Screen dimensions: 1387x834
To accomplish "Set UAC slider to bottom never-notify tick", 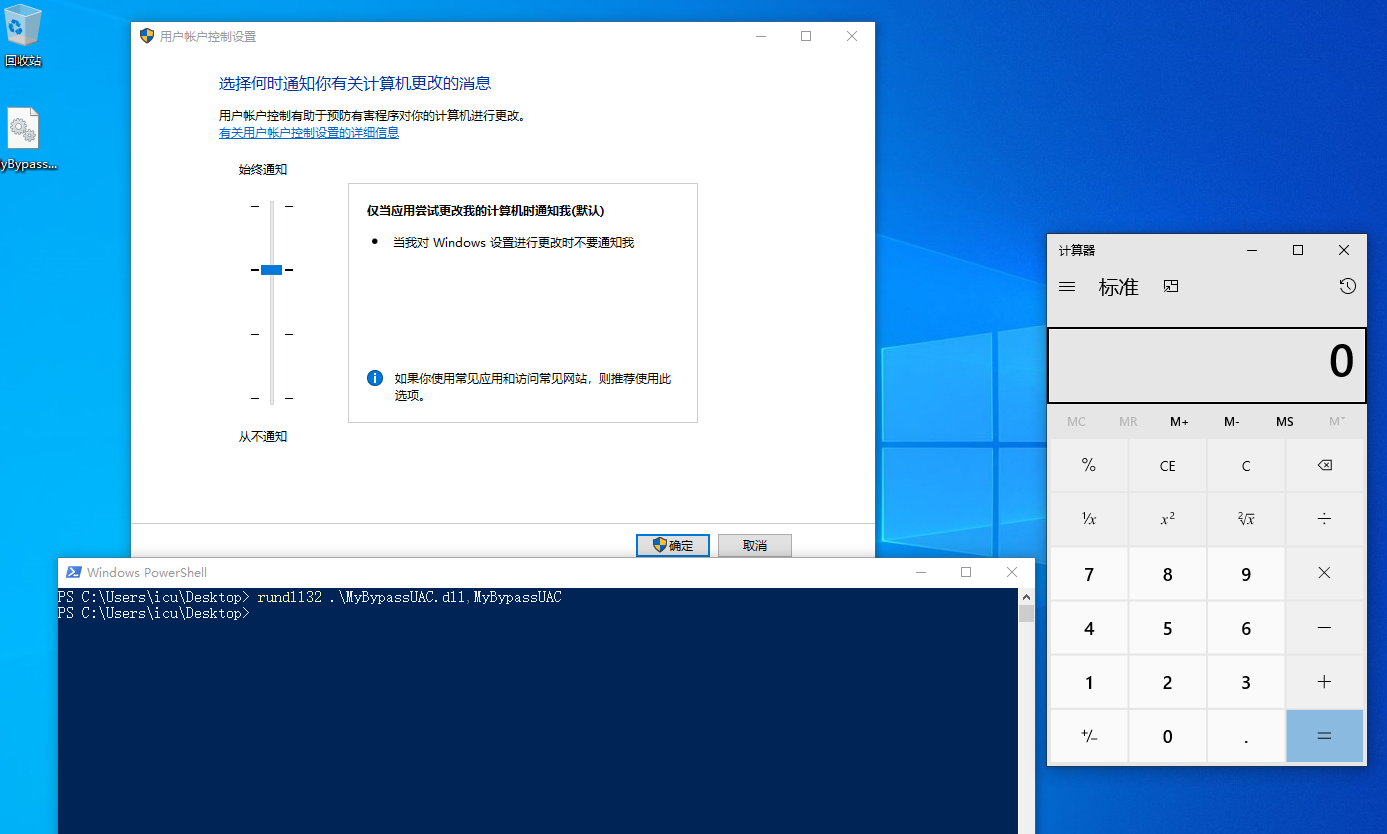I will point(271,398).
